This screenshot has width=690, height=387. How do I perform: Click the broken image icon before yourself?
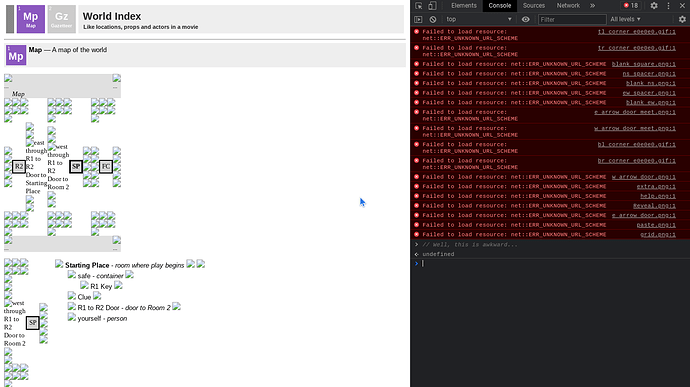pos(72,317)
